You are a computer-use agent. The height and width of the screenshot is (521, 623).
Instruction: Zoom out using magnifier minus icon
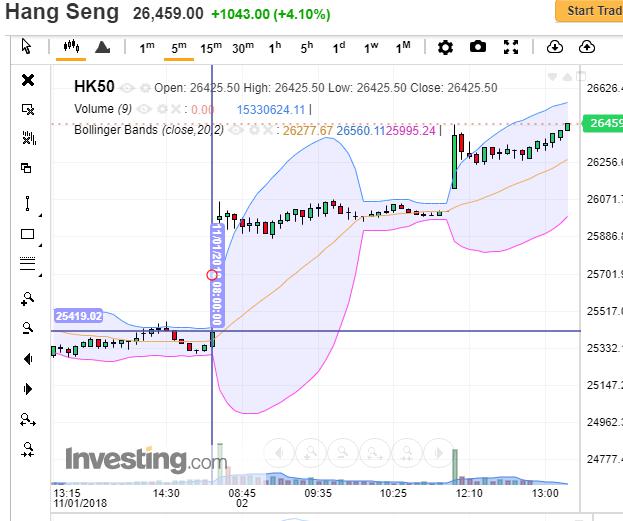coord(27,328)
